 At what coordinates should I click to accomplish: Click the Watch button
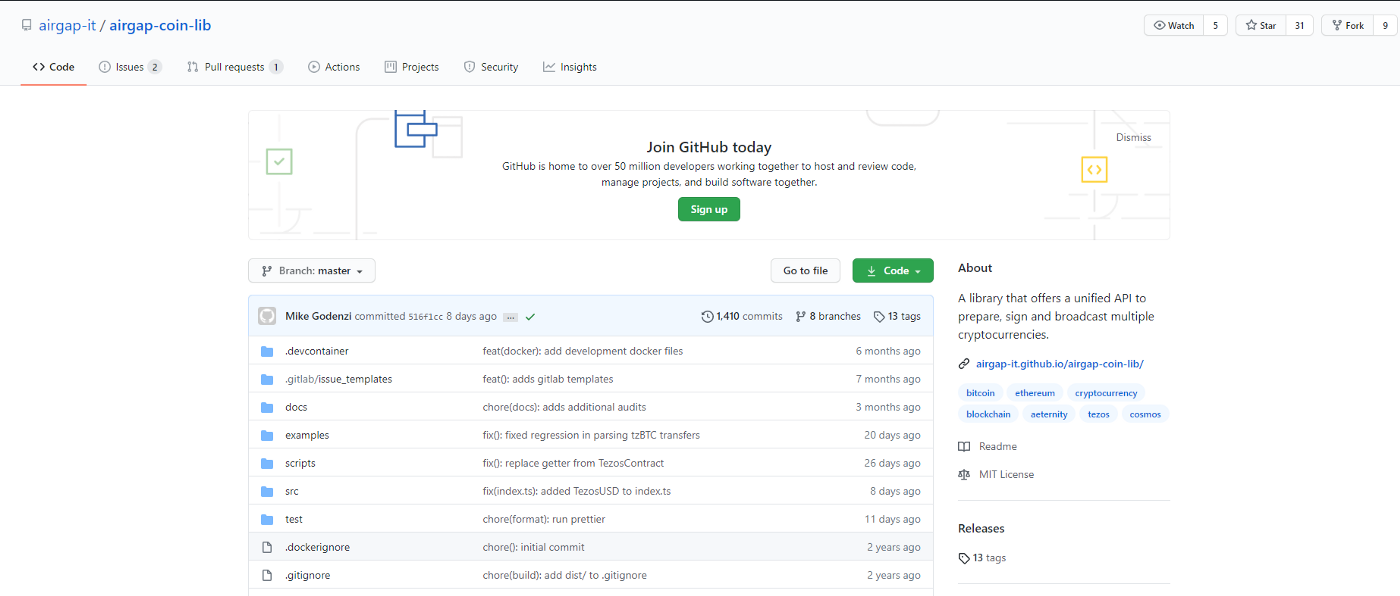pos(1174,26)
